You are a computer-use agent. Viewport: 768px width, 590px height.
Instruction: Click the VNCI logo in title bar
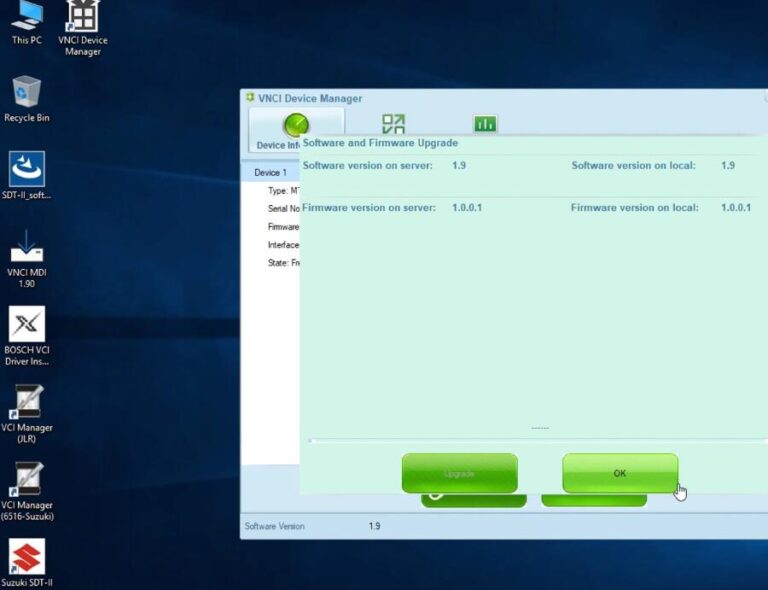coord(249,98)
